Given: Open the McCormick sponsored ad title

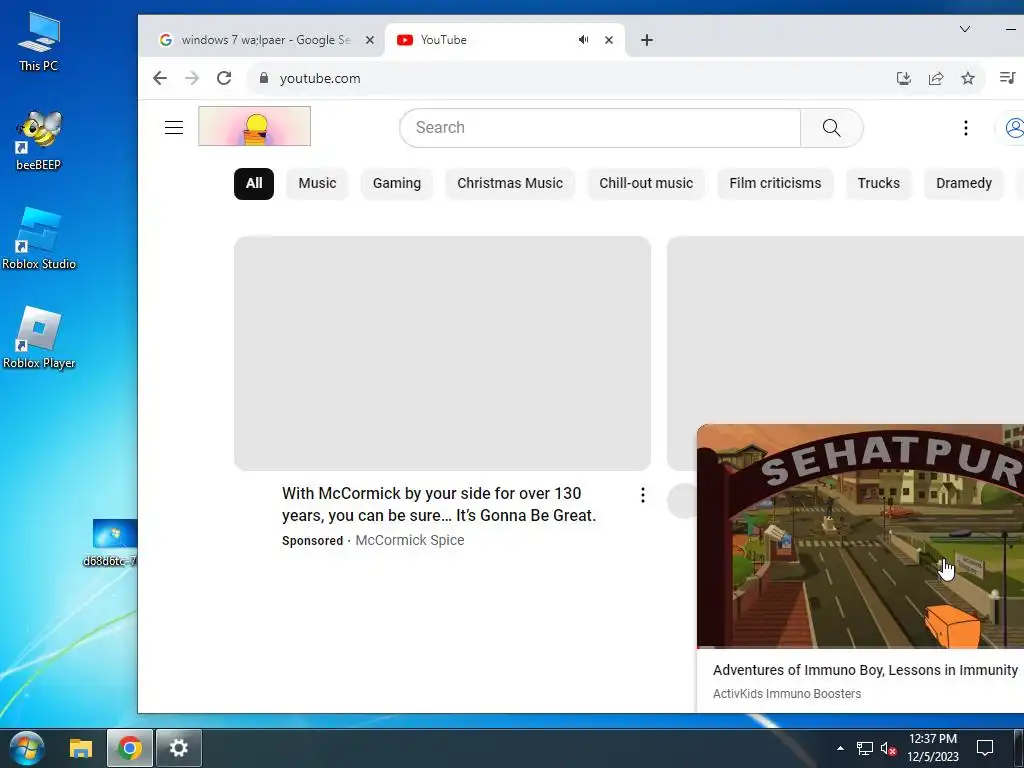Looking at the screenshot, I should point(439,504).
